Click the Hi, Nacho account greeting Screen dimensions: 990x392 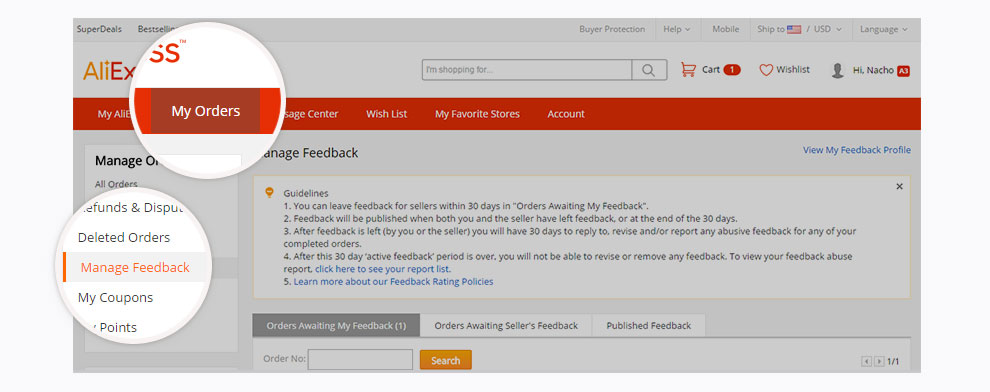(873, 71)
